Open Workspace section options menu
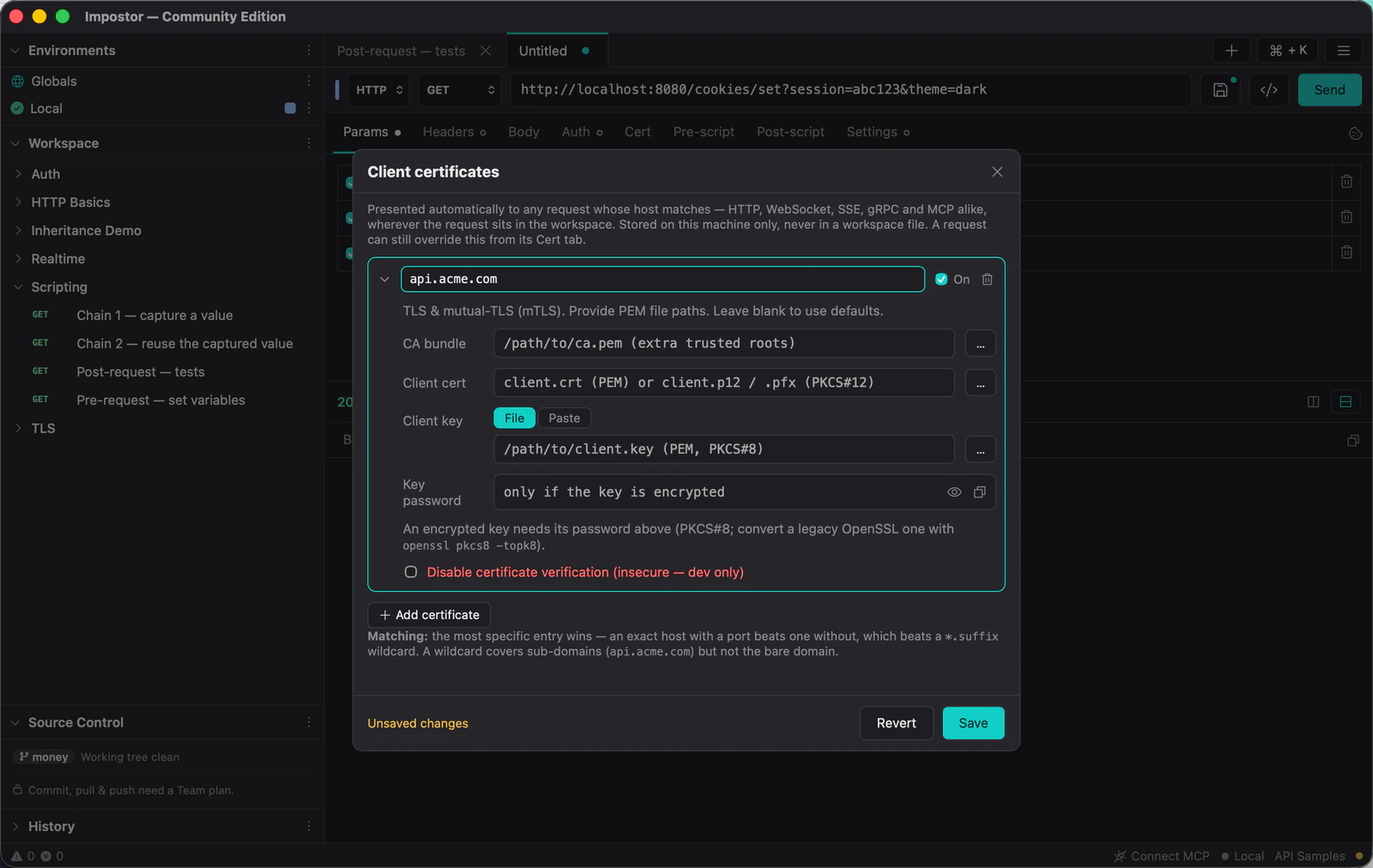This screenshot has width=1373, height=868. [x=309, y=143]
